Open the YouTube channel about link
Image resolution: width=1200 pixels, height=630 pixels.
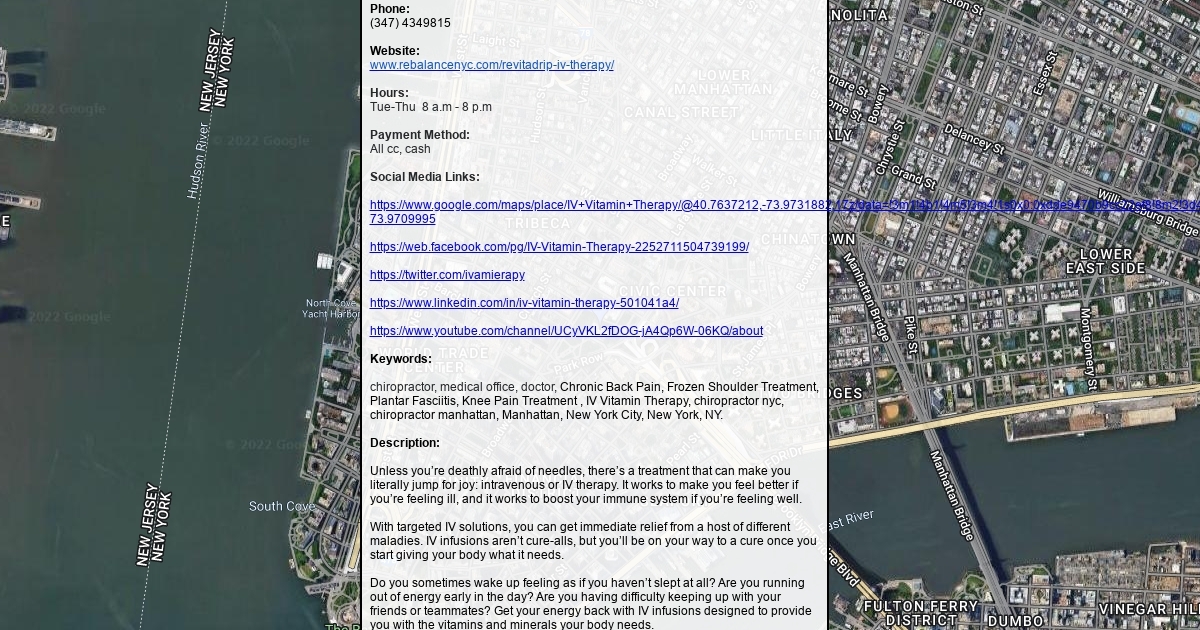[x=566, y=331]
